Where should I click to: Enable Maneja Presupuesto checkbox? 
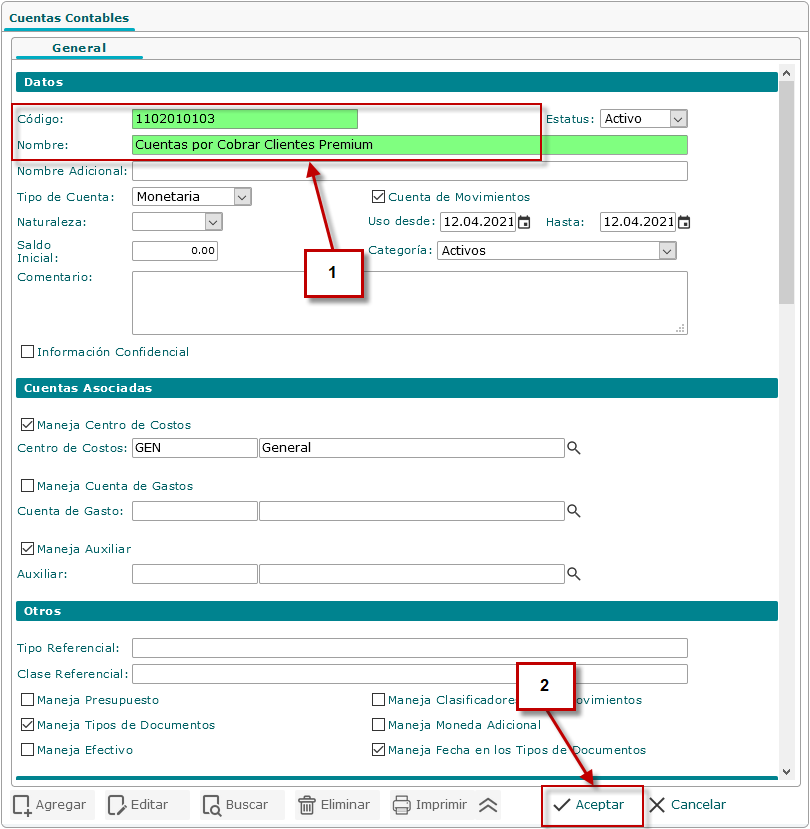coord(27,699)
